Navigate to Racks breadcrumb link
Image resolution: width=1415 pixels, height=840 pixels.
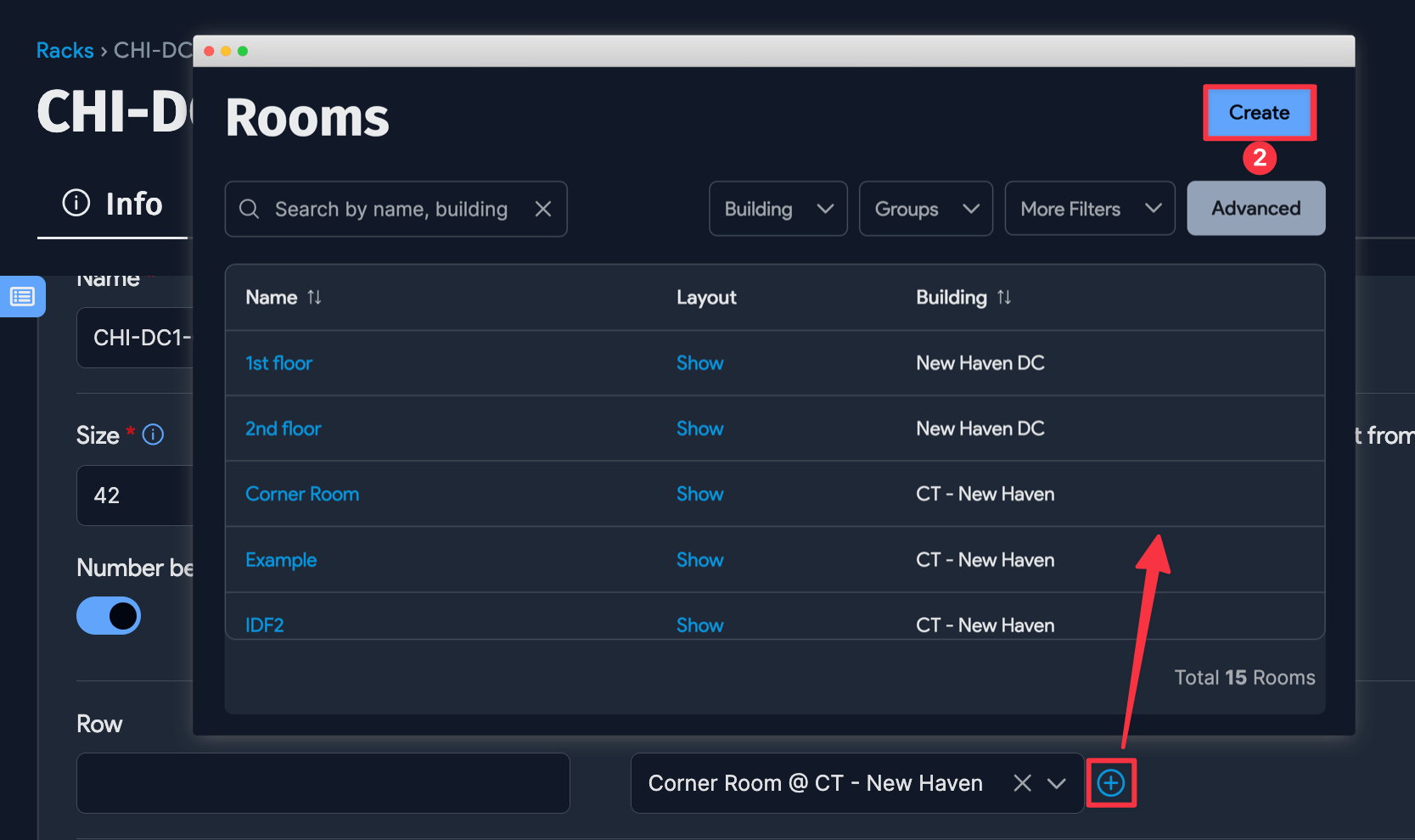click(x=65, y=51)
